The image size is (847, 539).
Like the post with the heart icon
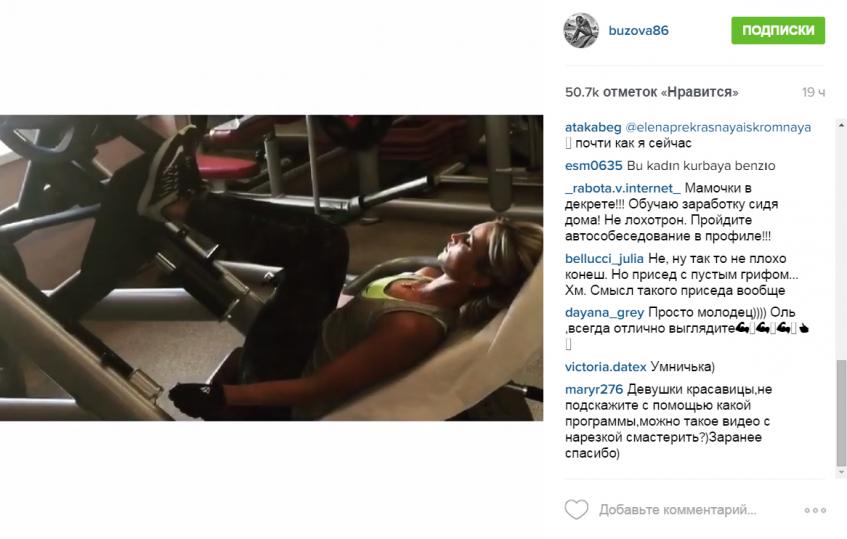576,509
